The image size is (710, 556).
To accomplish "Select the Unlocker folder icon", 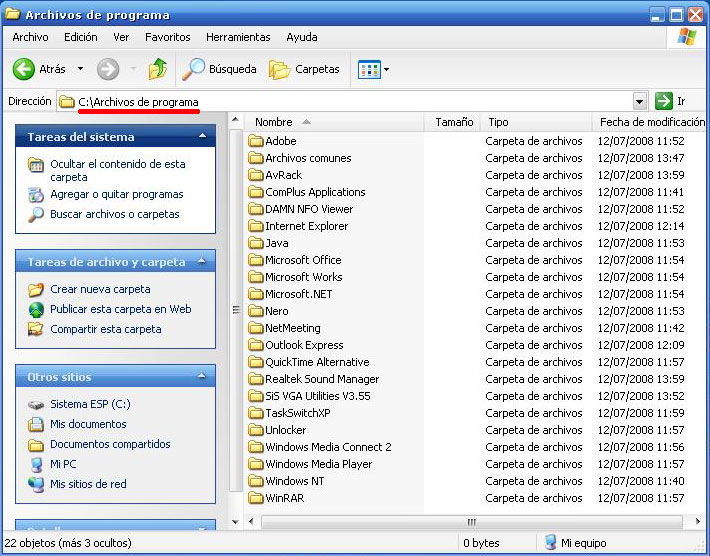I will pyautogui.click(x=256, y=430).
